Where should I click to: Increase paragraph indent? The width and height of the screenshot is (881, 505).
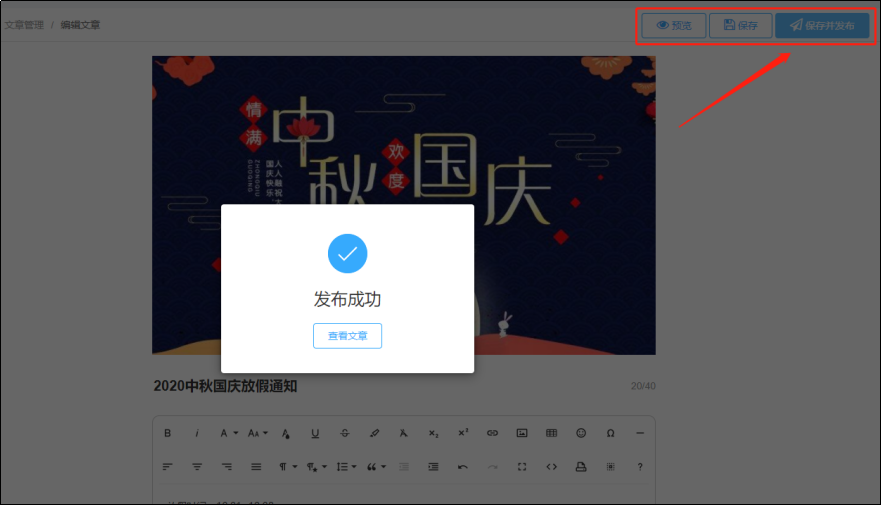coord(433,467)
